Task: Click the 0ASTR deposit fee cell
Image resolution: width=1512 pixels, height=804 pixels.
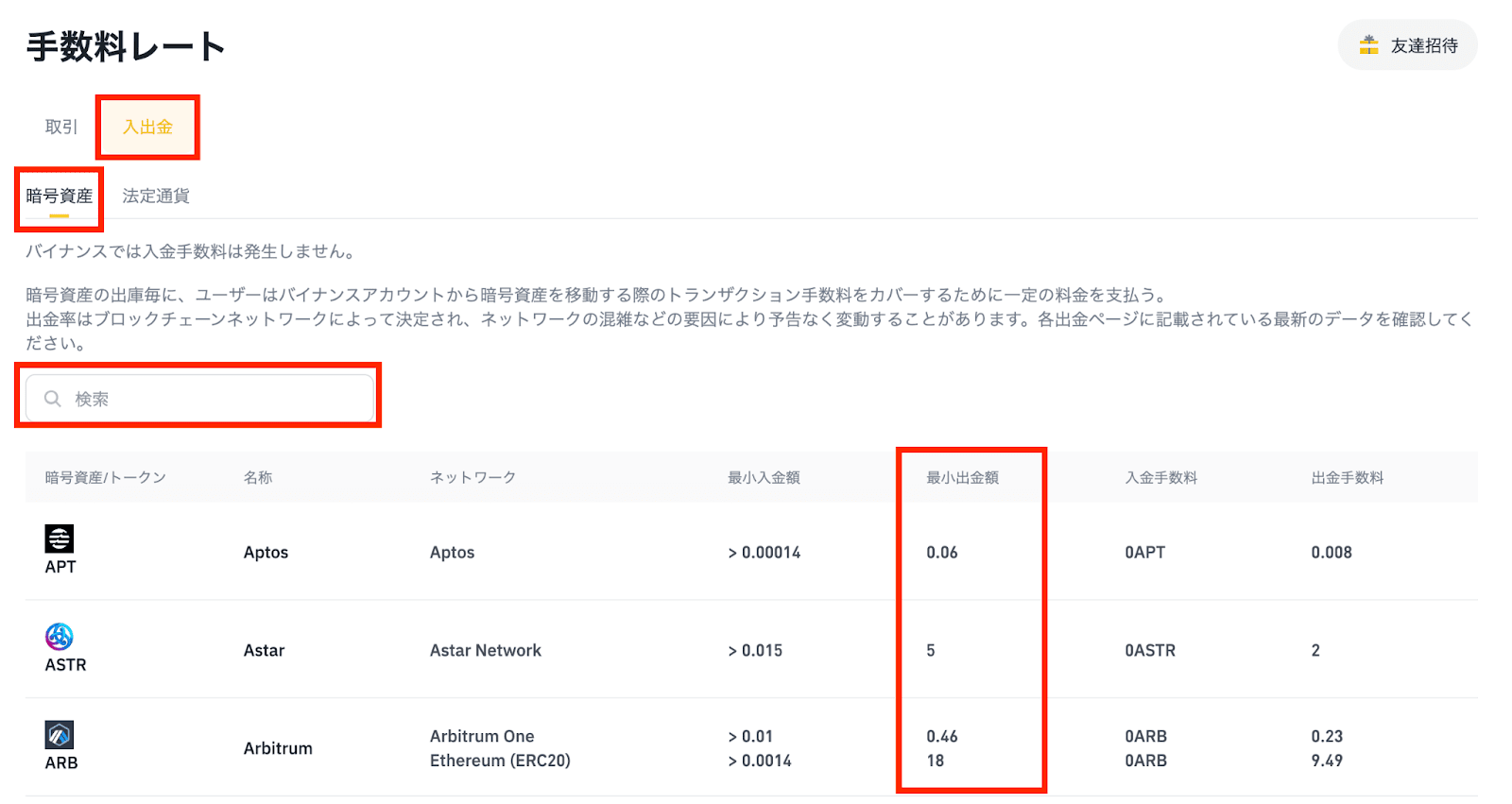Action: point(1150,650)
